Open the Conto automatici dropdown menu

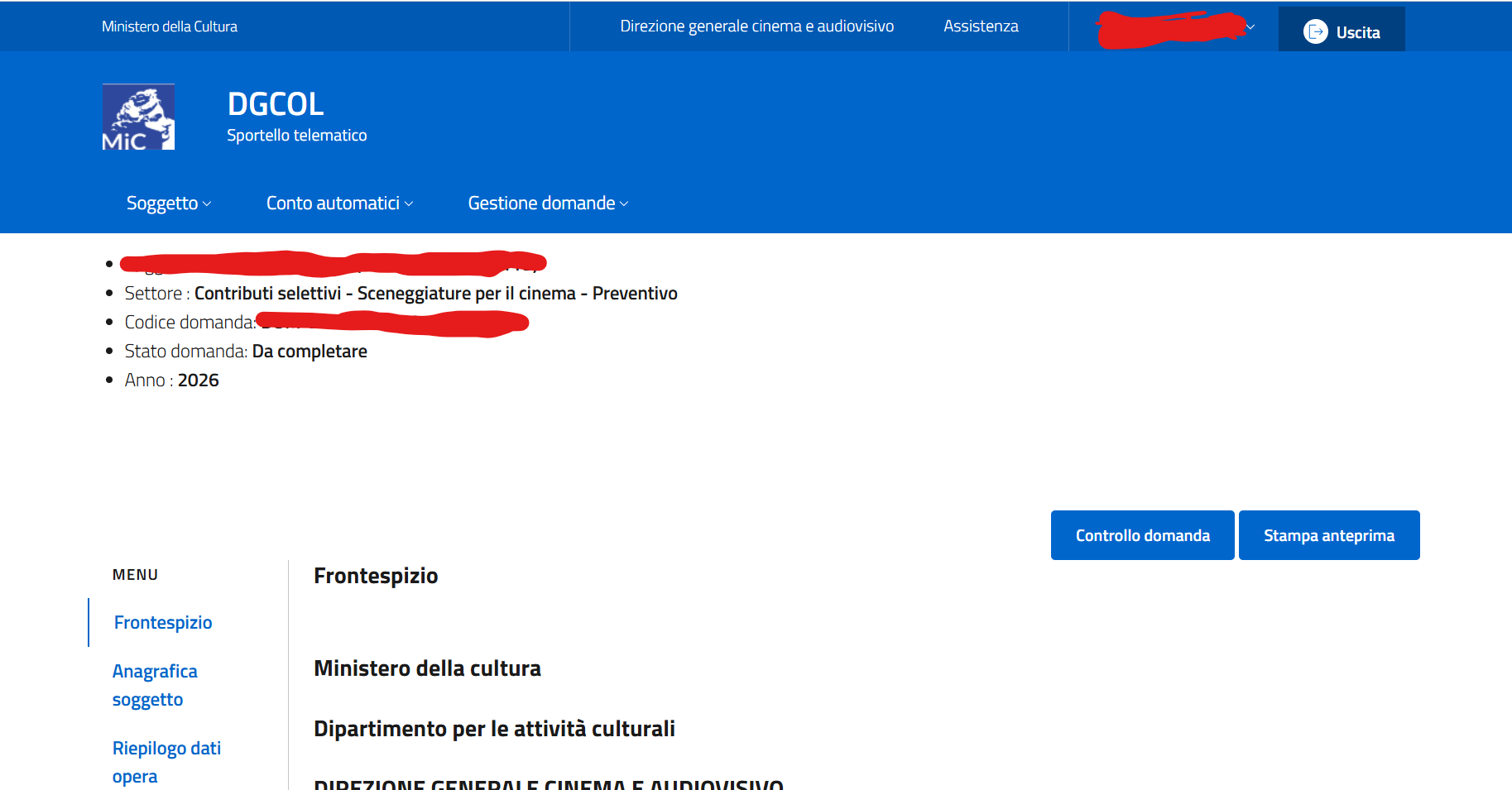(x=339, y=203)
